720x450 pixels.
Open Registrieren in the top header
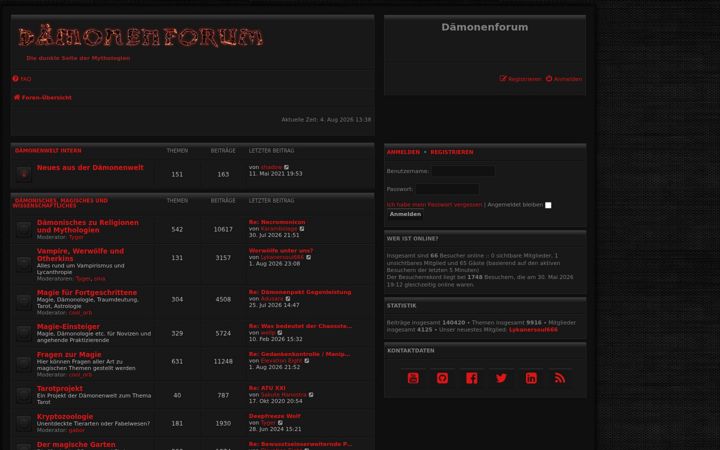click(521, 79)
